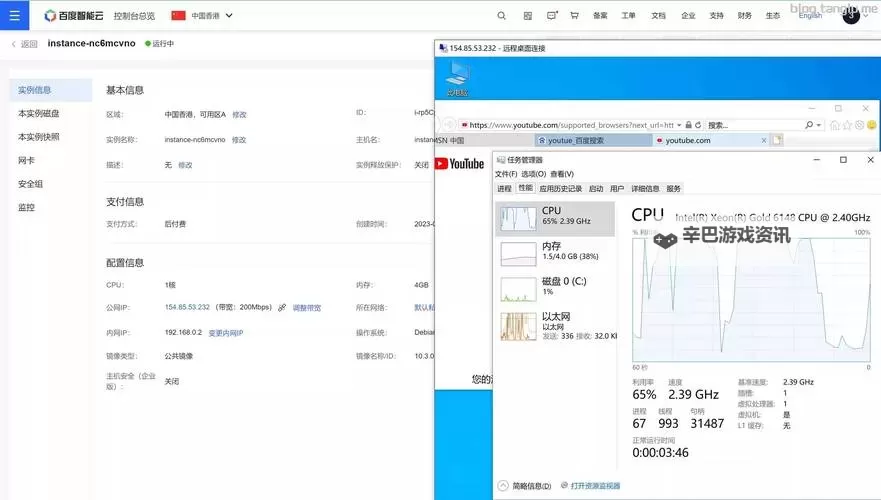Click the remote desktop connection title icon
881x500 pixels.
[x=443, y=48]
